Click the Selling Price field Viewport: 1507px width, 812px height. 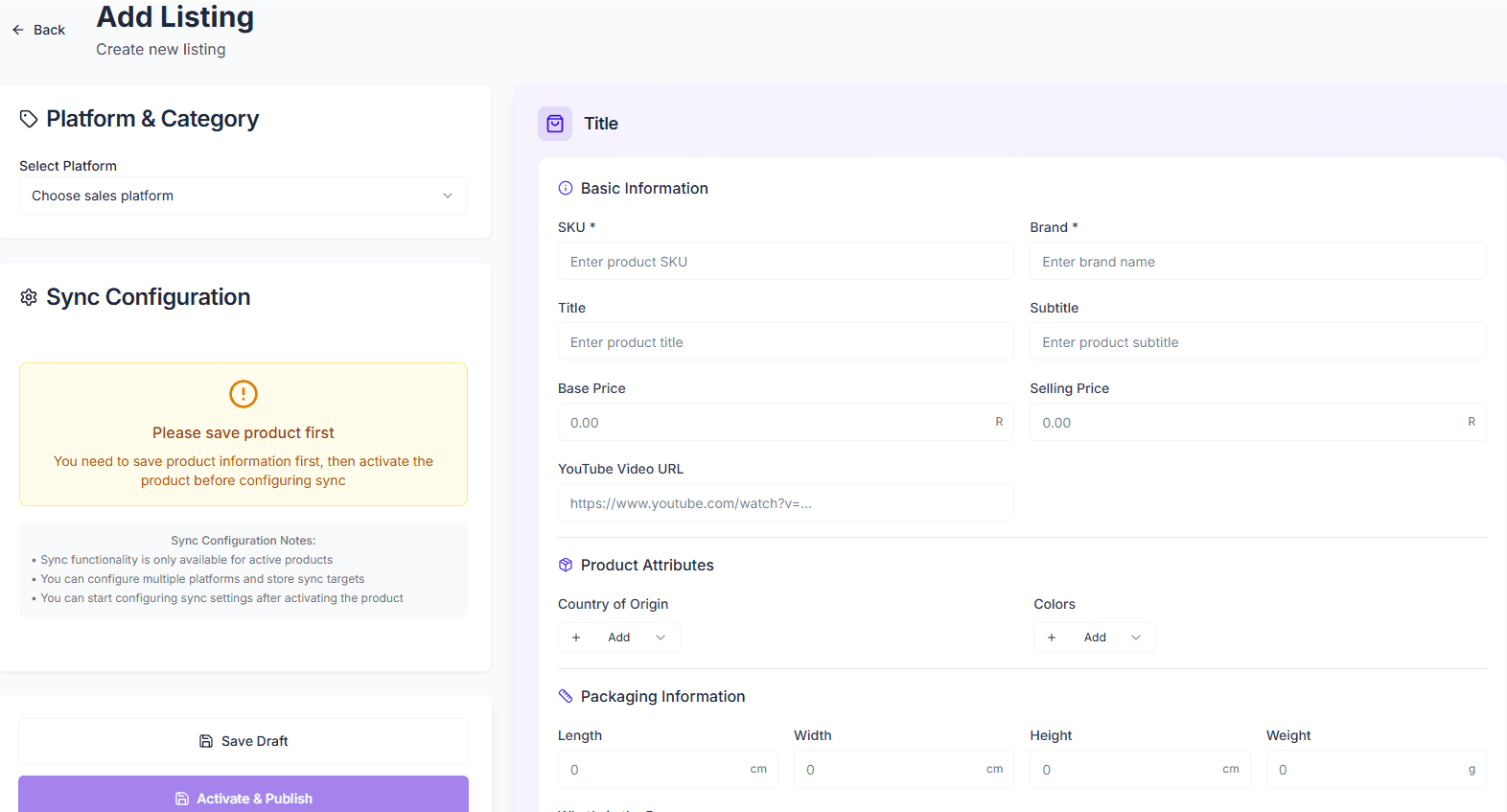point(1246,423)
